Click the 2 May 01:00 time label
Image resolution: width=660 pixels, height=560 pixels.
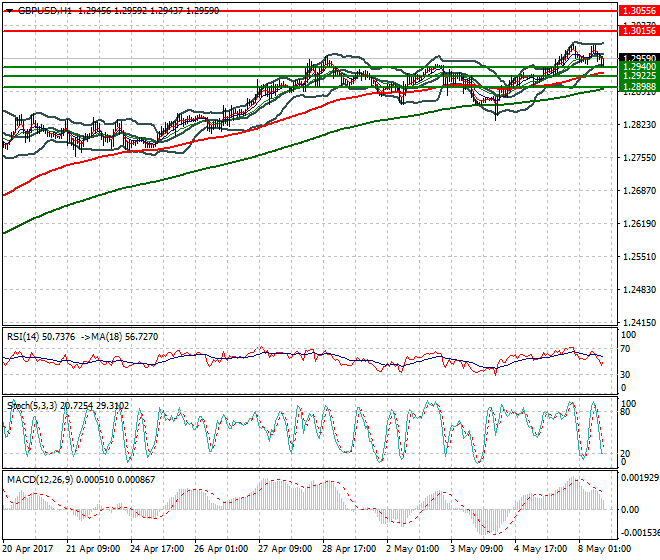pos(412,549)
